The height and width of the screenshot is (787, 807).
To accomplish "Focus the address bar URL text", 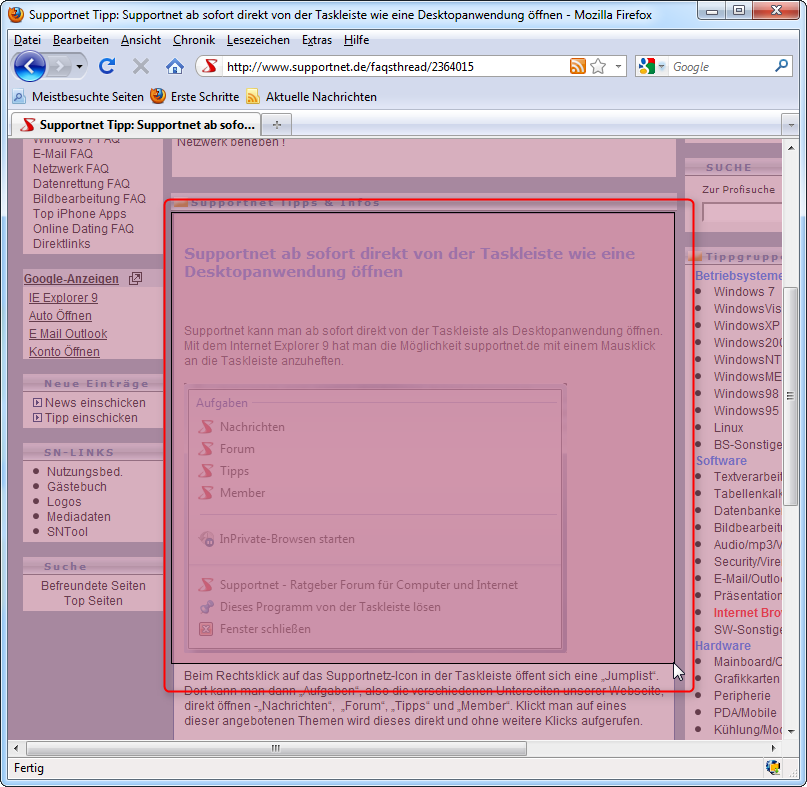I will pos(350,66).
